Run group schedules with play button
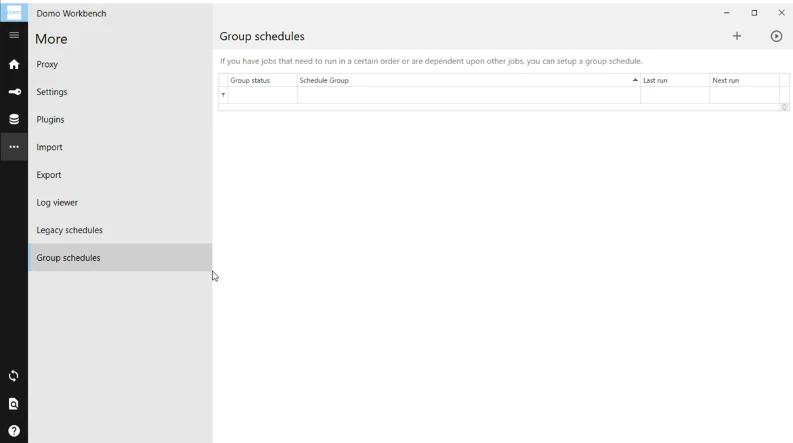The image size is (793, 443). (x=776, y=36)
